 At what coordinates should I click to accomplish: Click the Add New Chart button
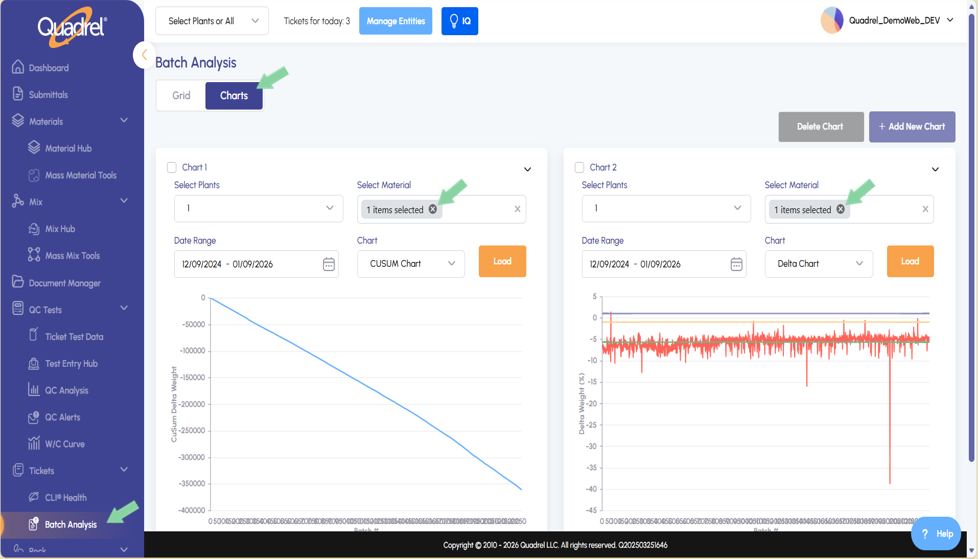(x=912, y=127)
